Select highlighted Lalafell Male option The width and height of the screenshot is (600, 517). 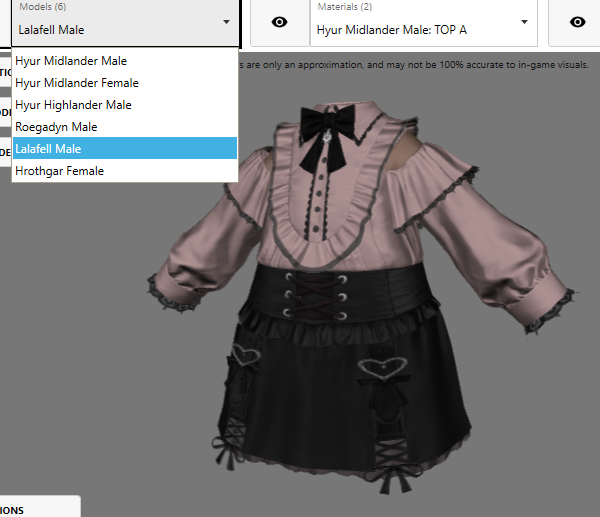(125, 148)
